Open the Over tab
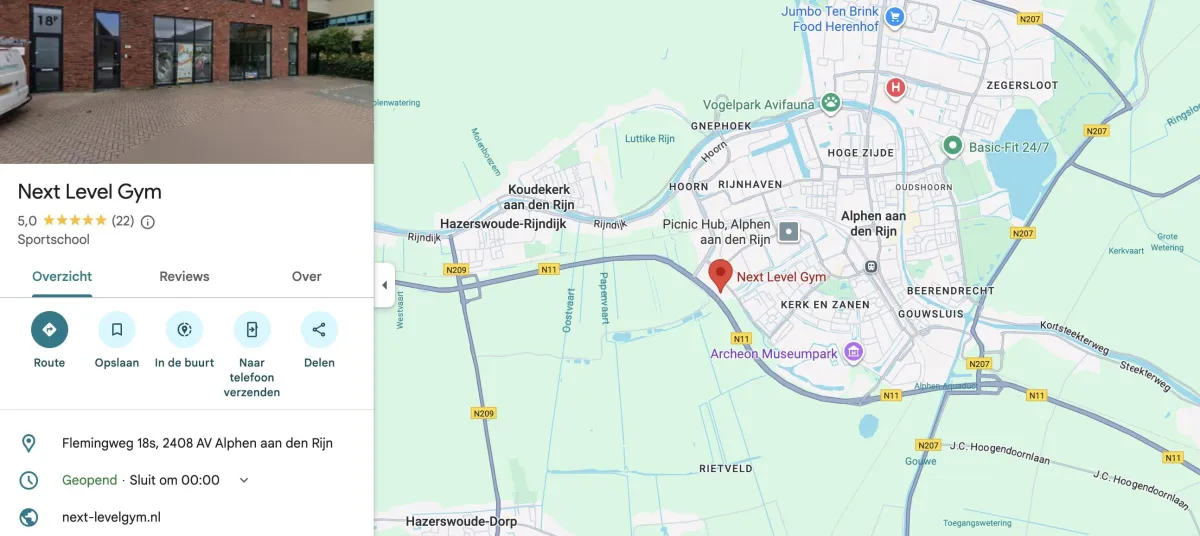 (x=307, y=277)
